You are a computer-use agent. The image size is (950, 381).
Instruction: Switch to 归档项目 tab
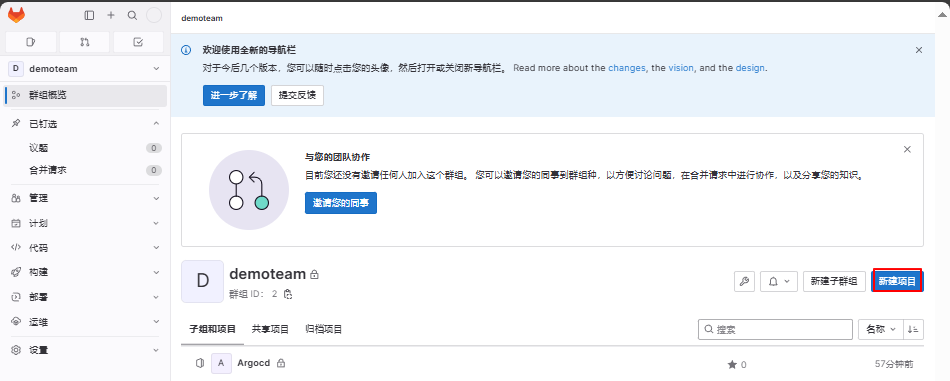coord(324,330)
